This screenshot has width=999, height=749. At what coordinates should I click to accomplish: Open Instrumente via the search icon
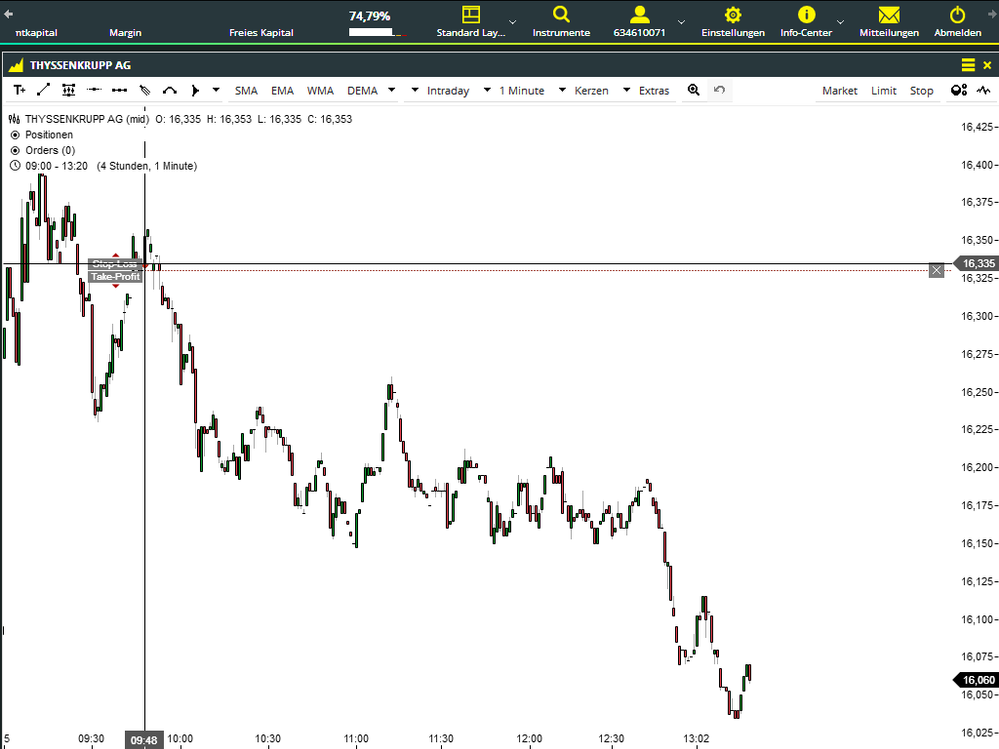point(560,22)
